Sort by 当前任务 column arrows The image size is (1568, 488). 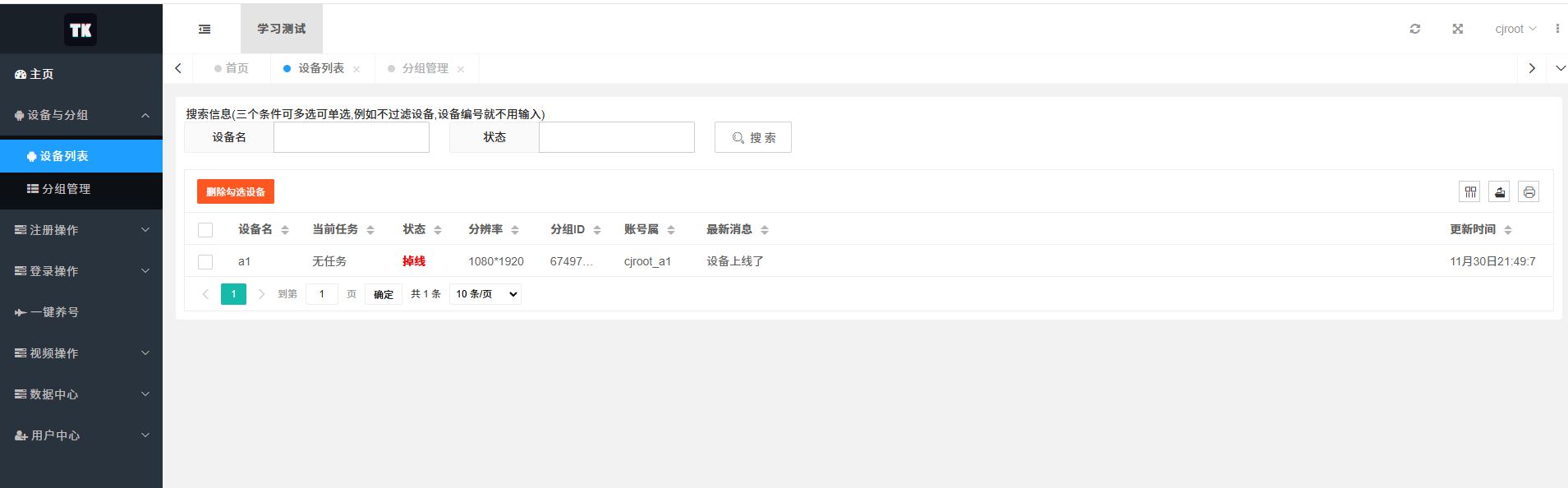[370, 230]
